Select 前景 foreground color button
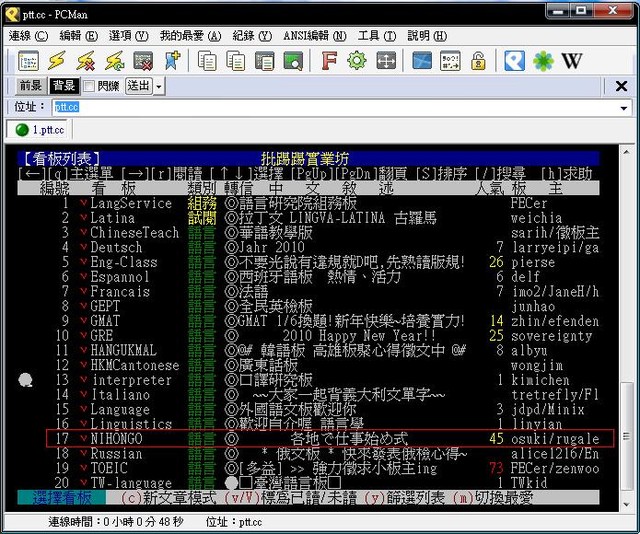 click(31, 86)
